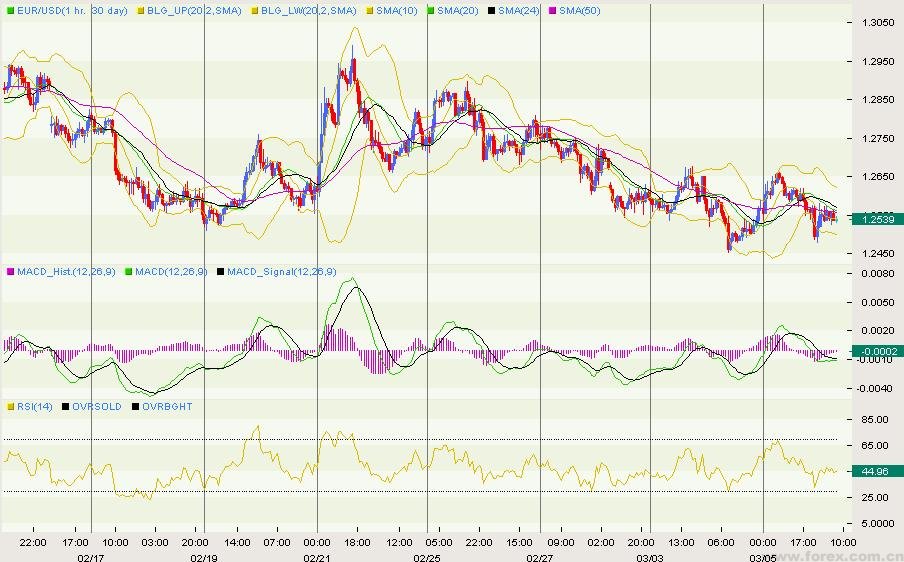Click the 02/21 date label
The width and height of the screenshot is (904, 562).
pyautogui.click(x=317, y=557)
